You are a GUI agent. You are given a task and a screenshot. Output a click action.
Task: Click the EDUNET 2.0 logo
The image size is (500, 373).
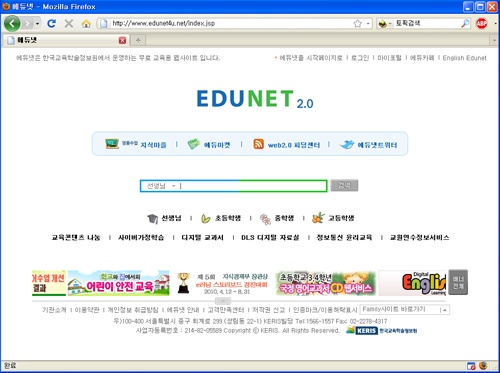click(255, 99)
